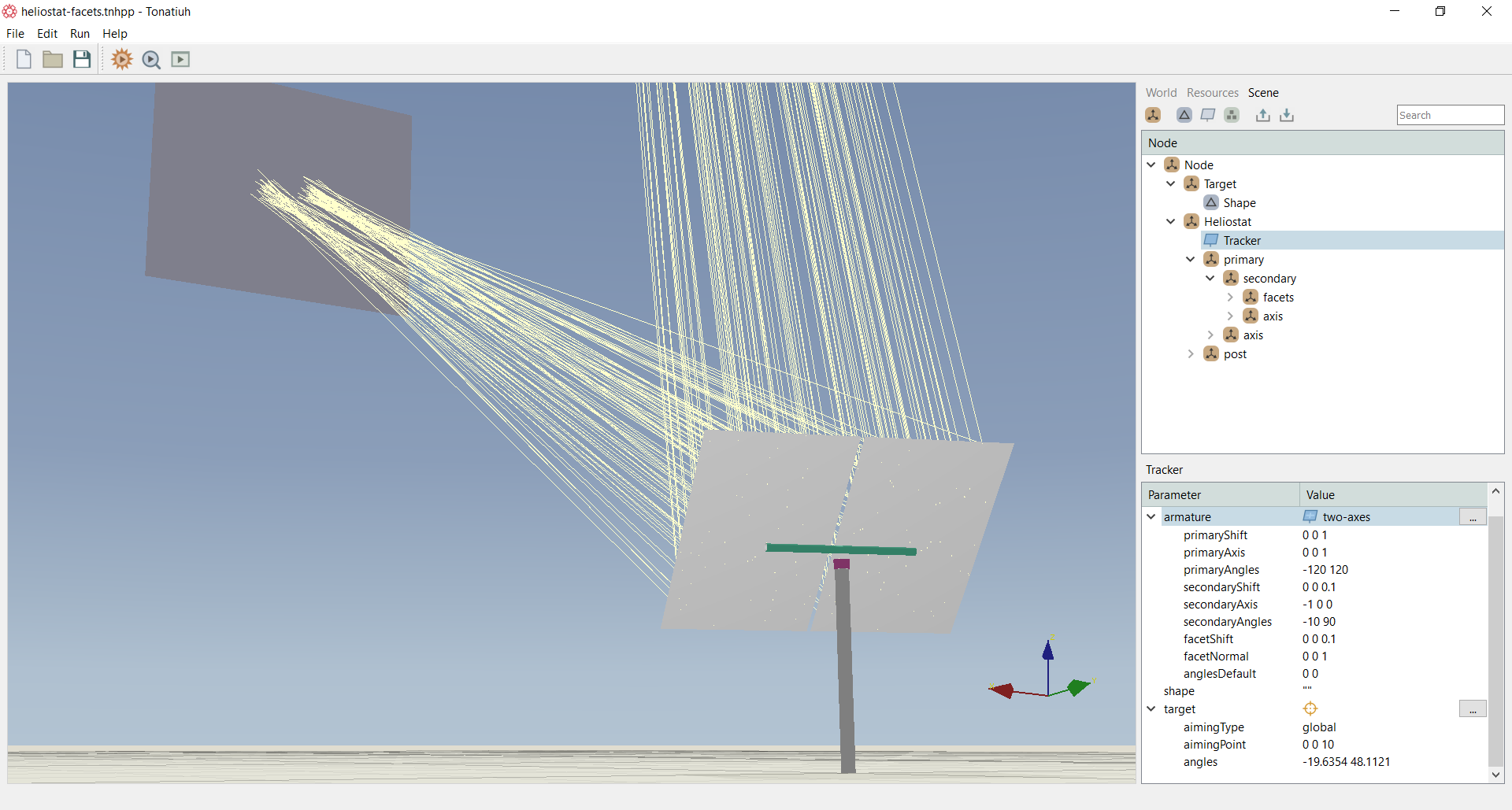Select the facets tree item
This screenshot has height=810, width=1512.
pyautogui.click(x=1278, y=297)
